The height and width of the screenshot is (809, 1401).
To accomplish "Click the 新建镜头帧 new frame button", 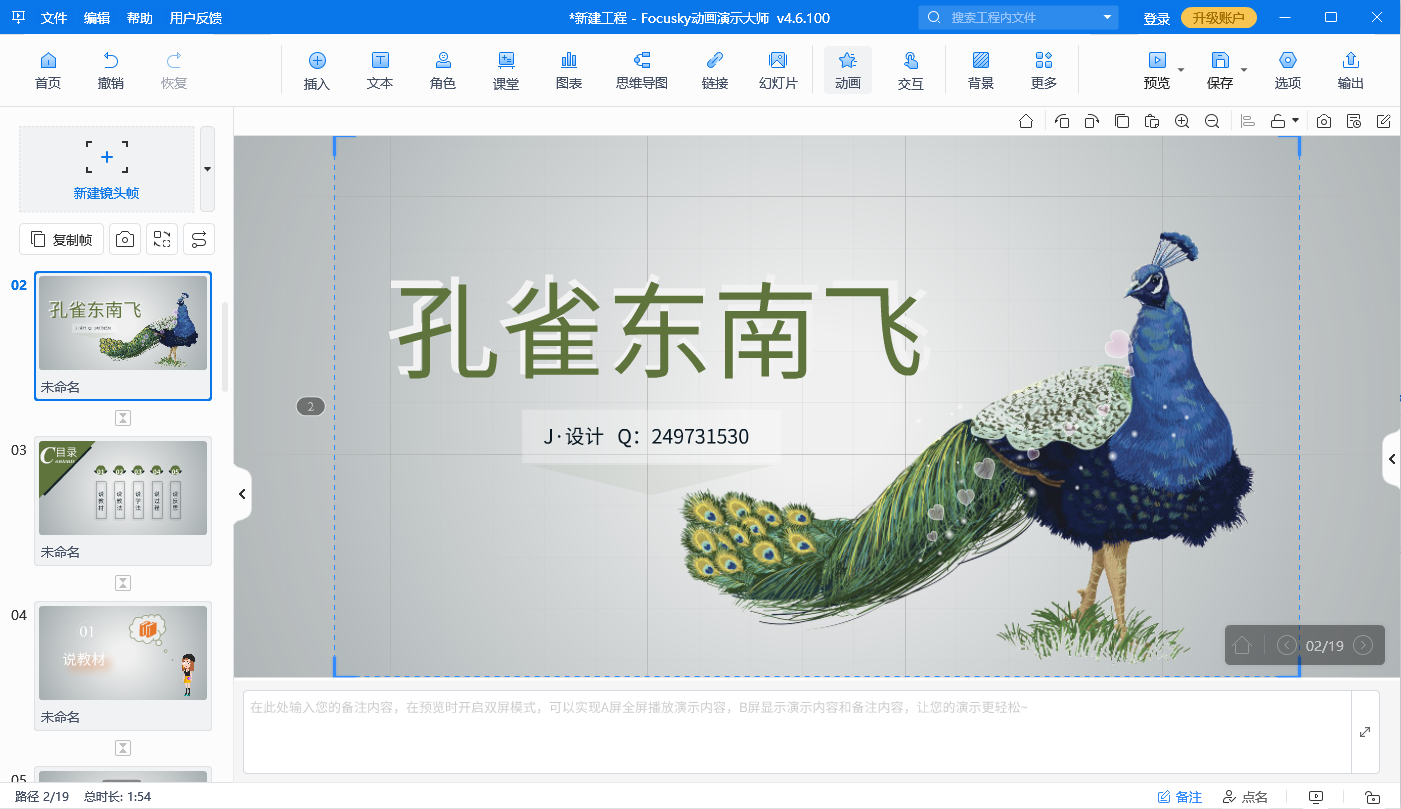I will coord(107,168).
